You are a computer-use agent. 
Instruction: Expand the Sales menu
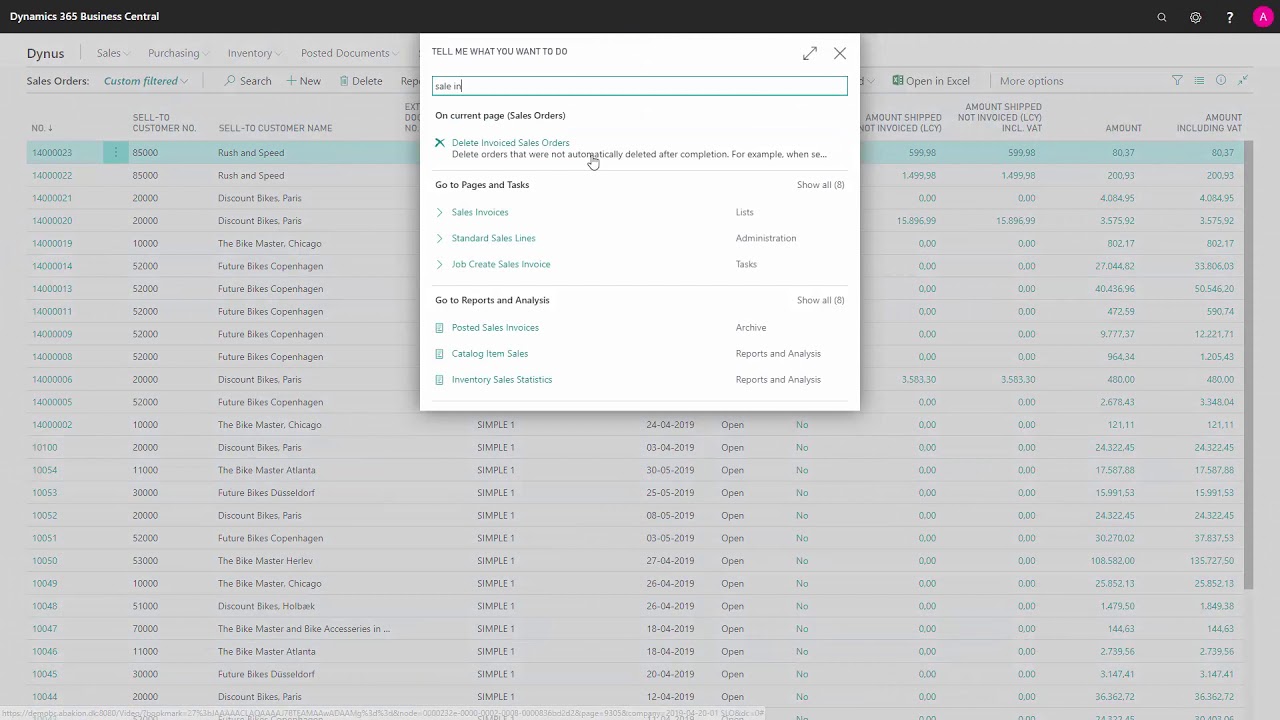(113, 53)
